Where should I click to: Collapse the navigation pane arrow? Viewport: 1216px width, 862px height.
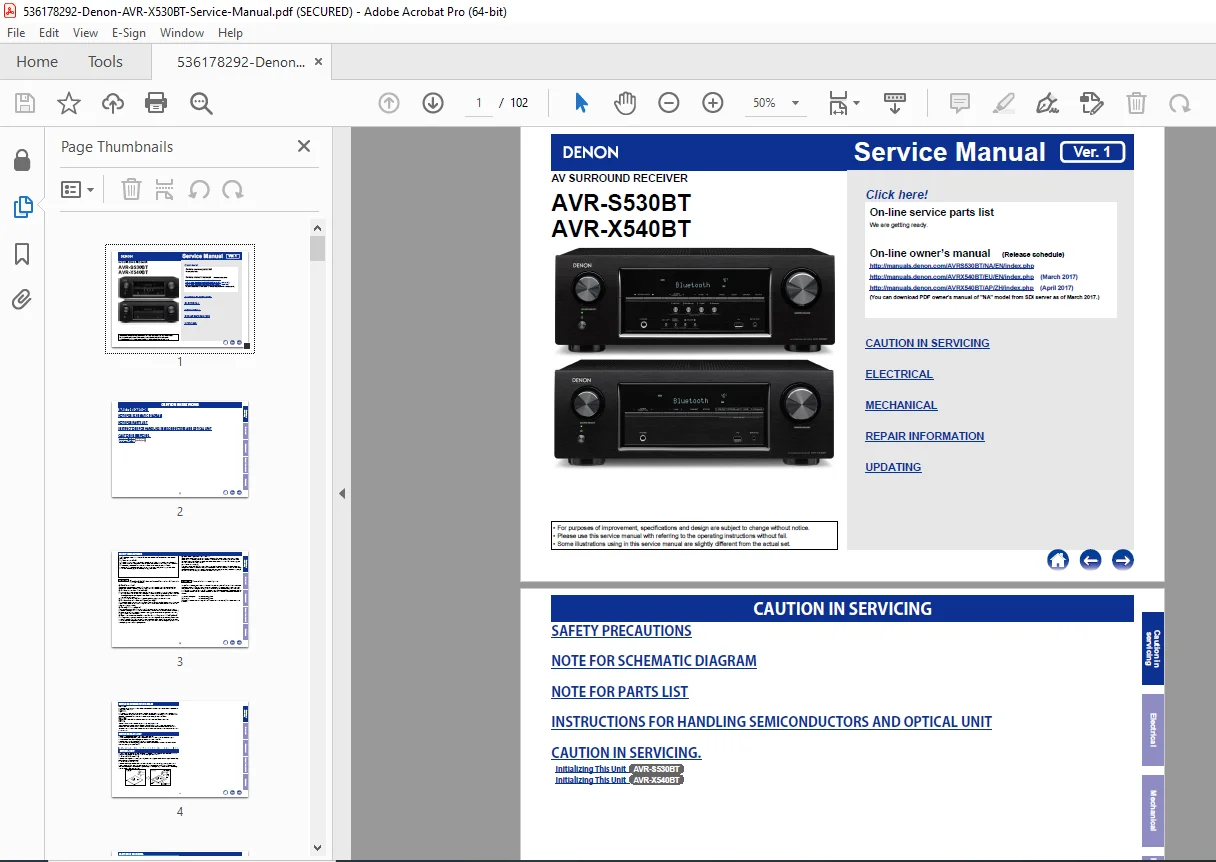[x=342, y=493]
